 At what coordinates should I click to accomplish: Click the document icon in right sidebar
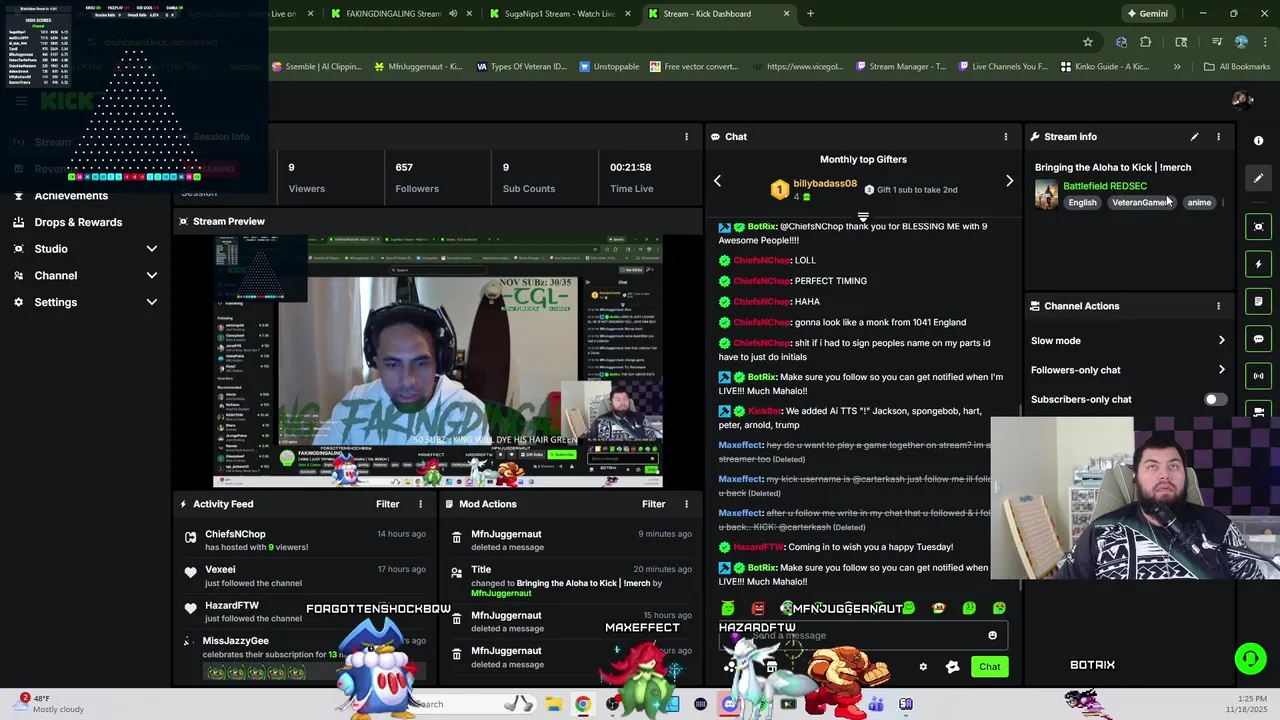coord(1259,301)
